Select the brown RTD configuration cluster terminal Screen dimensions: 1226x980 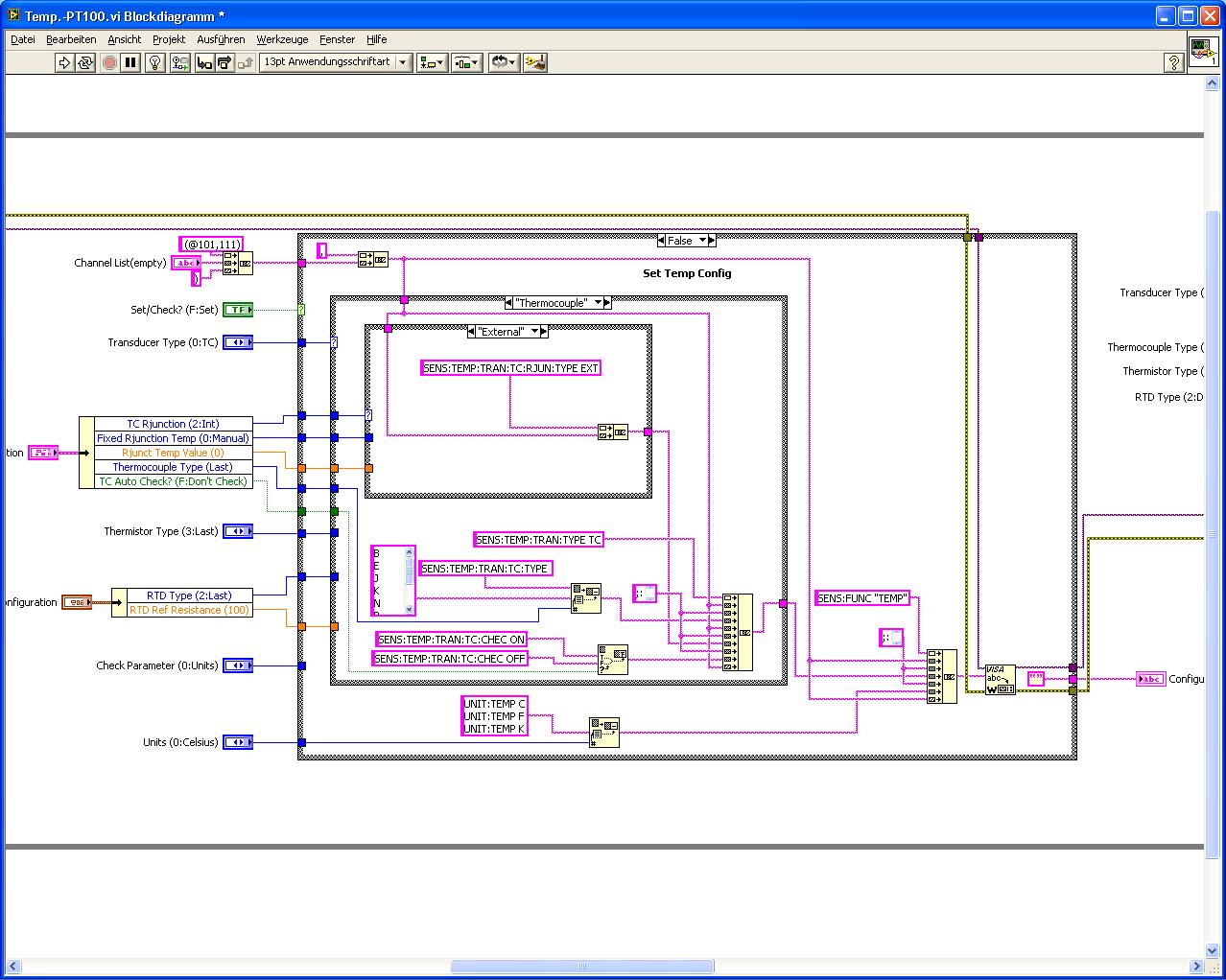77,602
